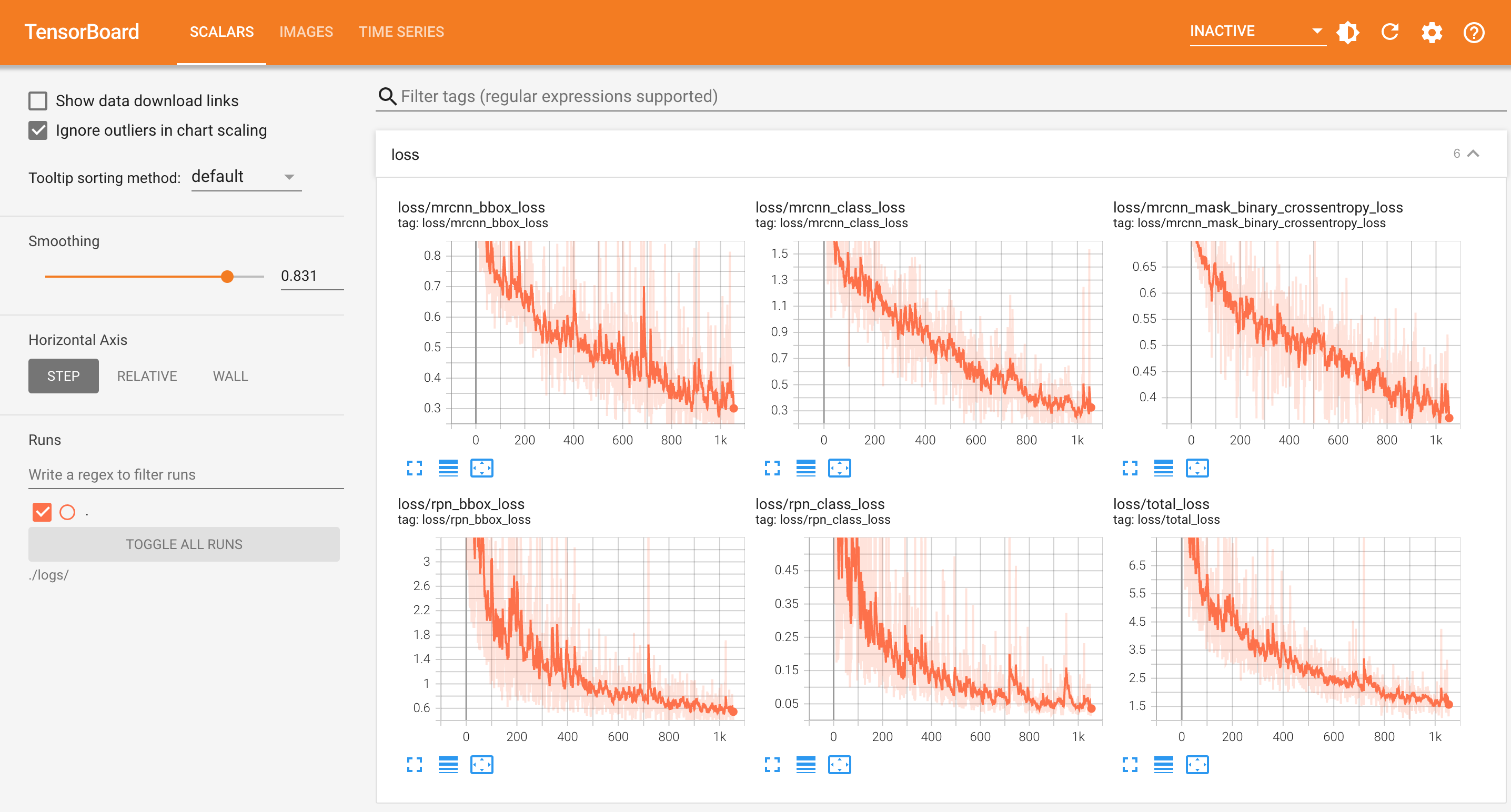This screenshot has height=812, width=1511.
Task: Expand the rpn_class_loss chart to full size
Action: click(x=772, y=765)
